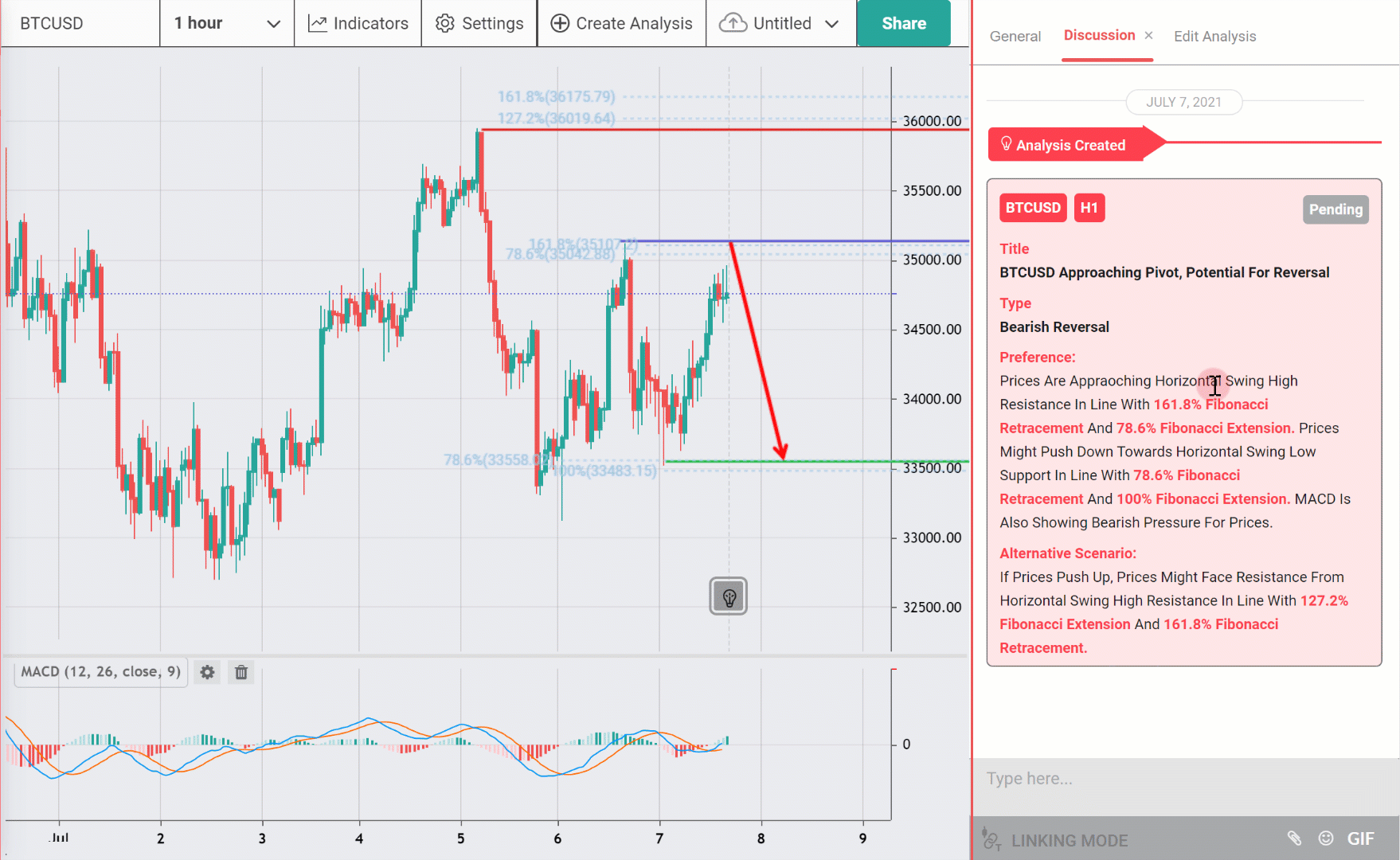
Task: Click Create Analysis button
Action: pos(622,23)
